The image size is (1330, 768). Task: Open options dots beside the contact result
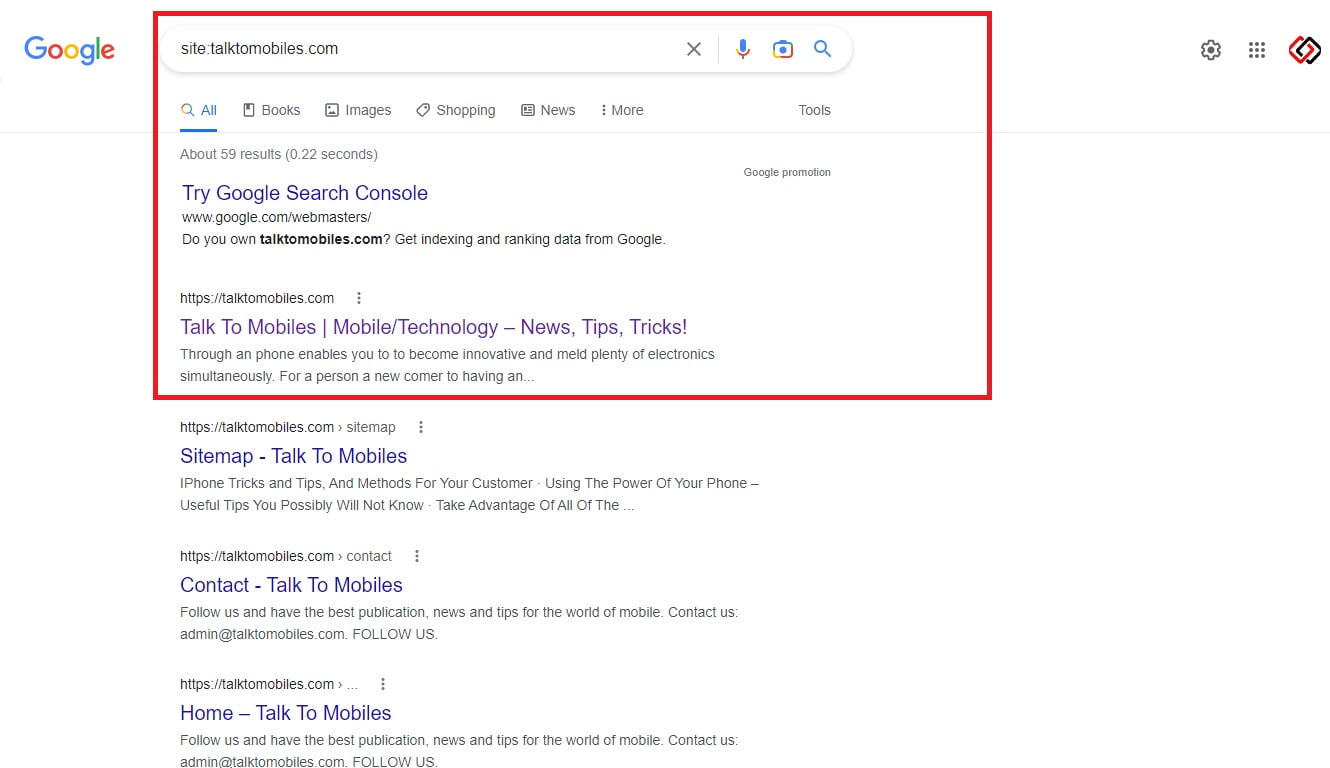(417, 556)
